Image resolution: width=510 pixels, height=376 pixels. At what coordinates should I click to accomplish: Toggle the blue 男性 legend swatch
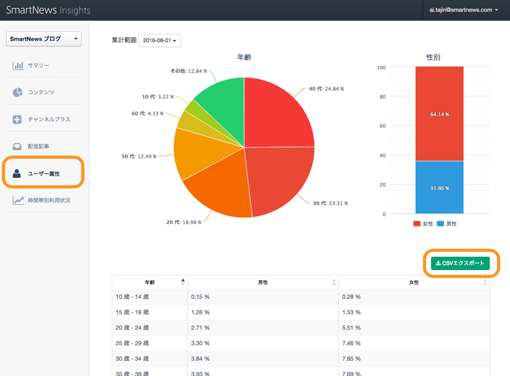tap(440, 224)
